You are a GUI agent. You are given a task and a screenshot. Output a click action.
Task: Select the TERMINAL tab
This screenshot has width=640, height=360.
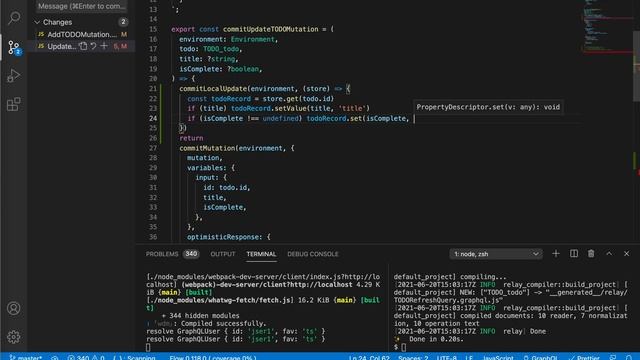[261, 254]
